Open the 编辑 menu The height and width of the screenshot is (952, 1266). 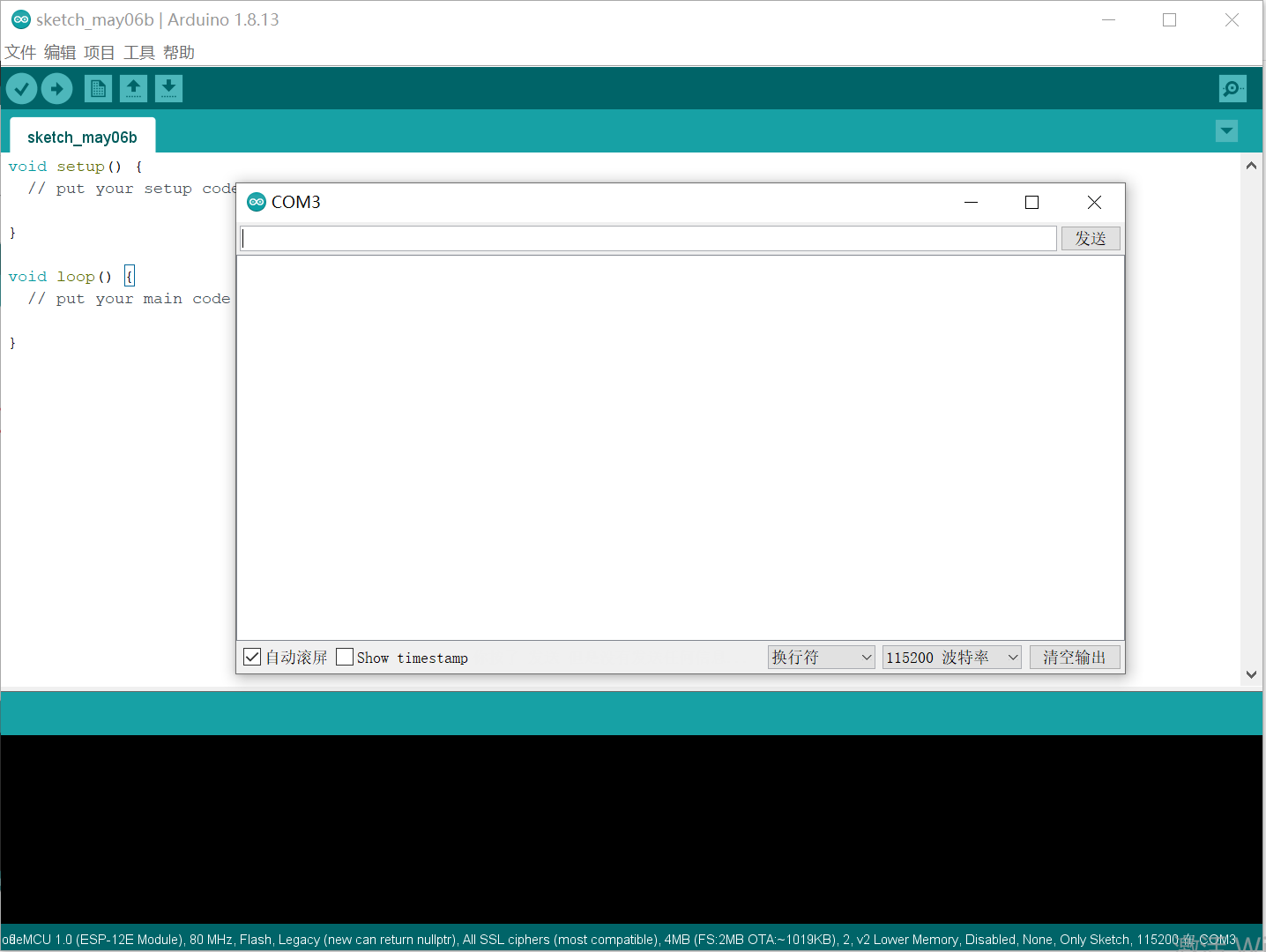coord(60,53)
